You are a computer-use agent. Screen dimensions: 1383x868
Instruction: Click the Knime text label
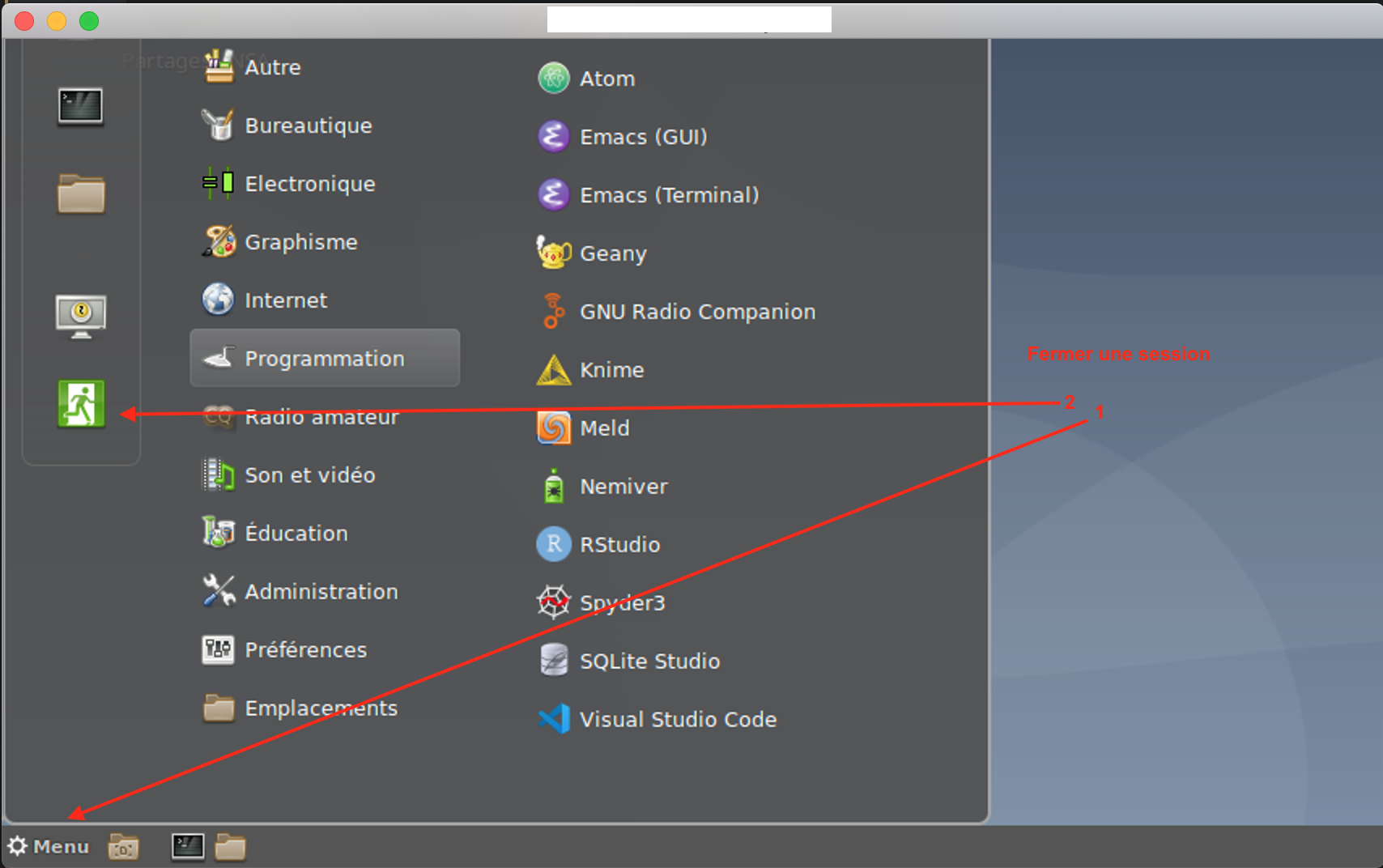point(612,370)
